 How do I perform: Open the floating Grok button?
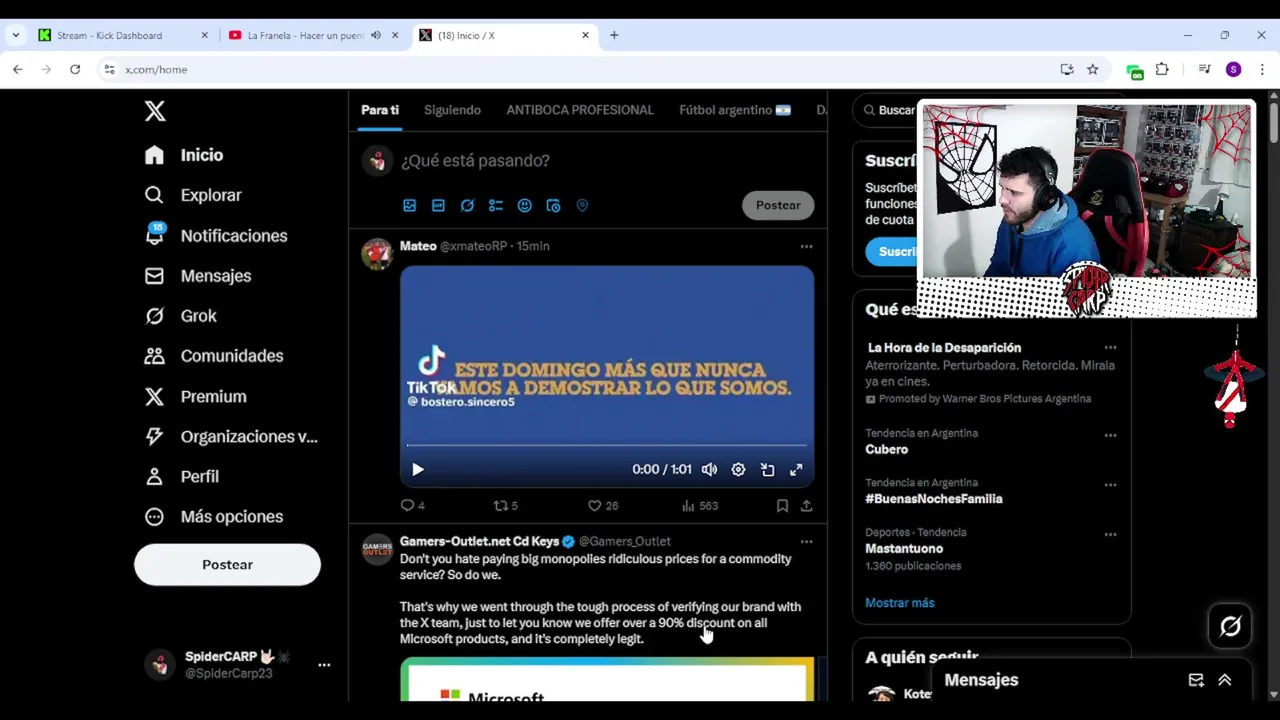coord(1230,627)
